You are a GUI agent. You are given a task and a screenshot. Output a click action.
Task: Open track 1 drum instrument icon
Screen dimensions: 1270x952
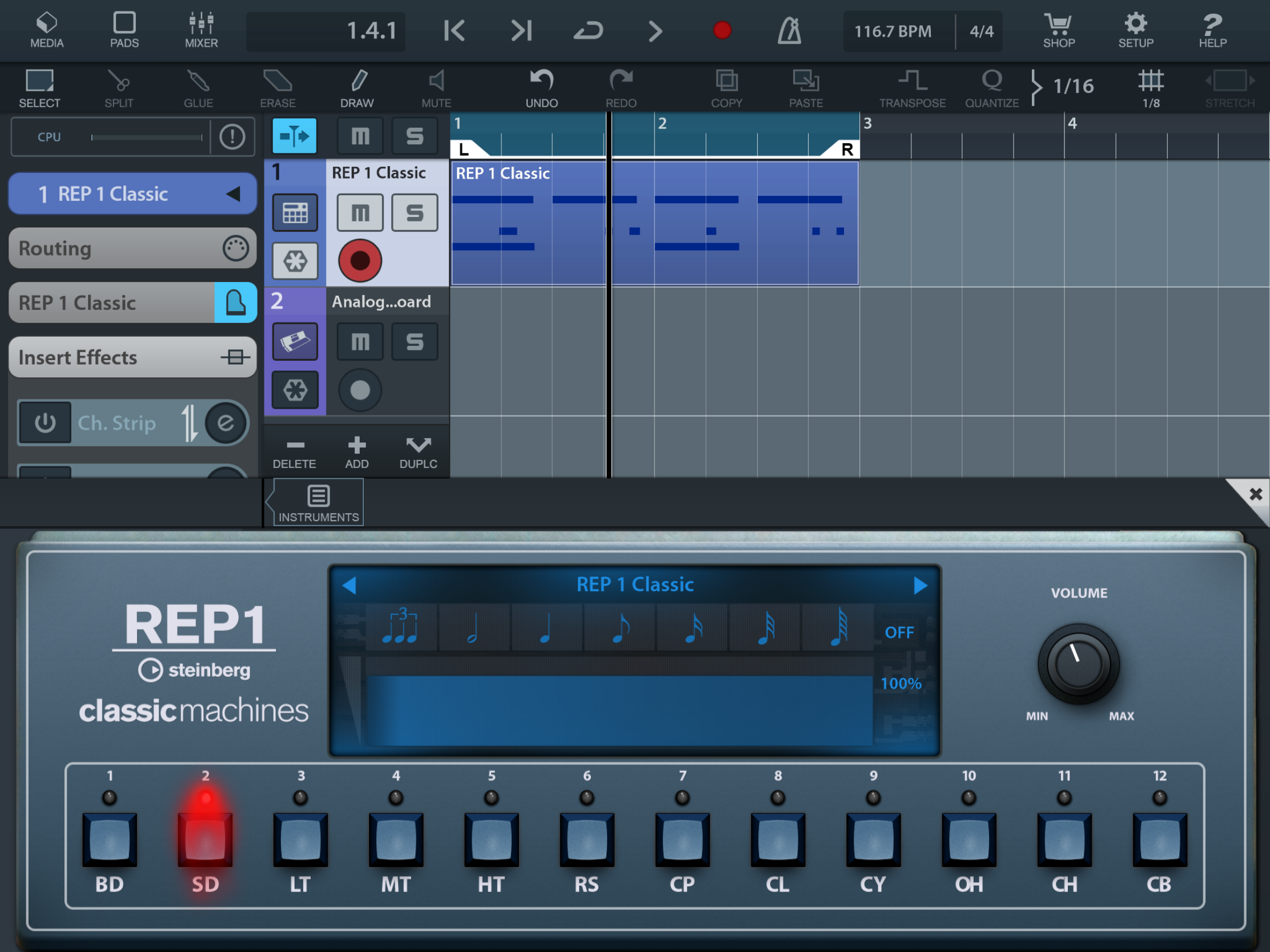295,213
